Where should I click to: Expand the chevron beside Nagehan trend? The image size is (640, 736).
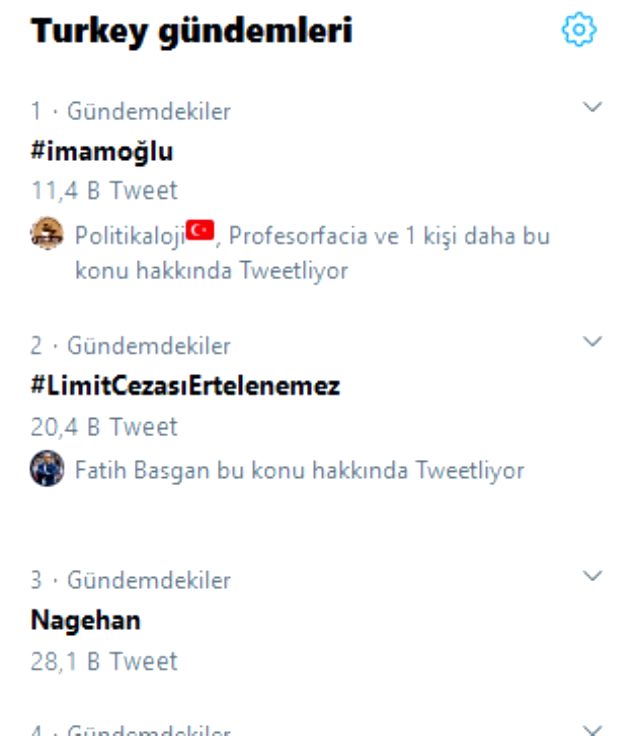592,576
